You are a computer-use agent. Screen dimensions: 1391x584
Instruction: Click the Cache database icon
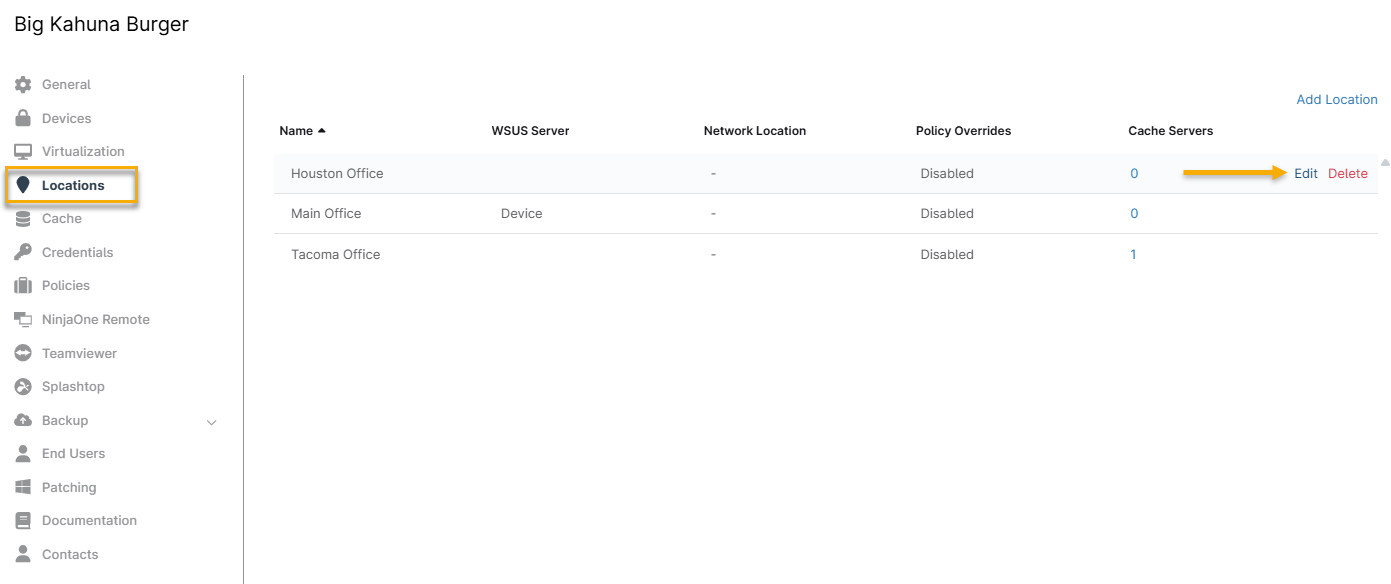(x=23, y=219)
